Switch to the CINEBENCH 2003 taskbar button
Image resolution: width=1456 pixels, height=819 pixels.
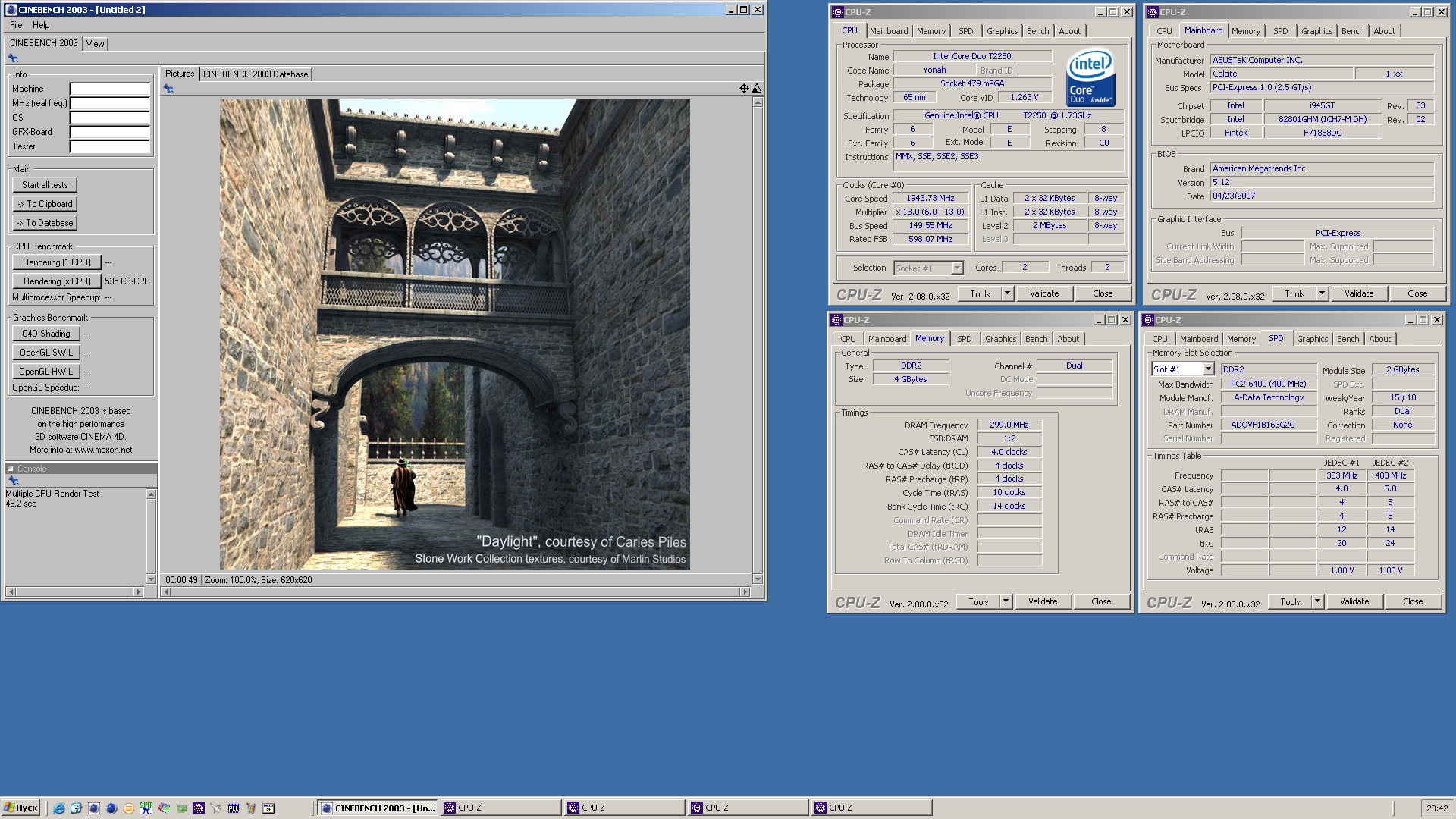coord(378,808)
